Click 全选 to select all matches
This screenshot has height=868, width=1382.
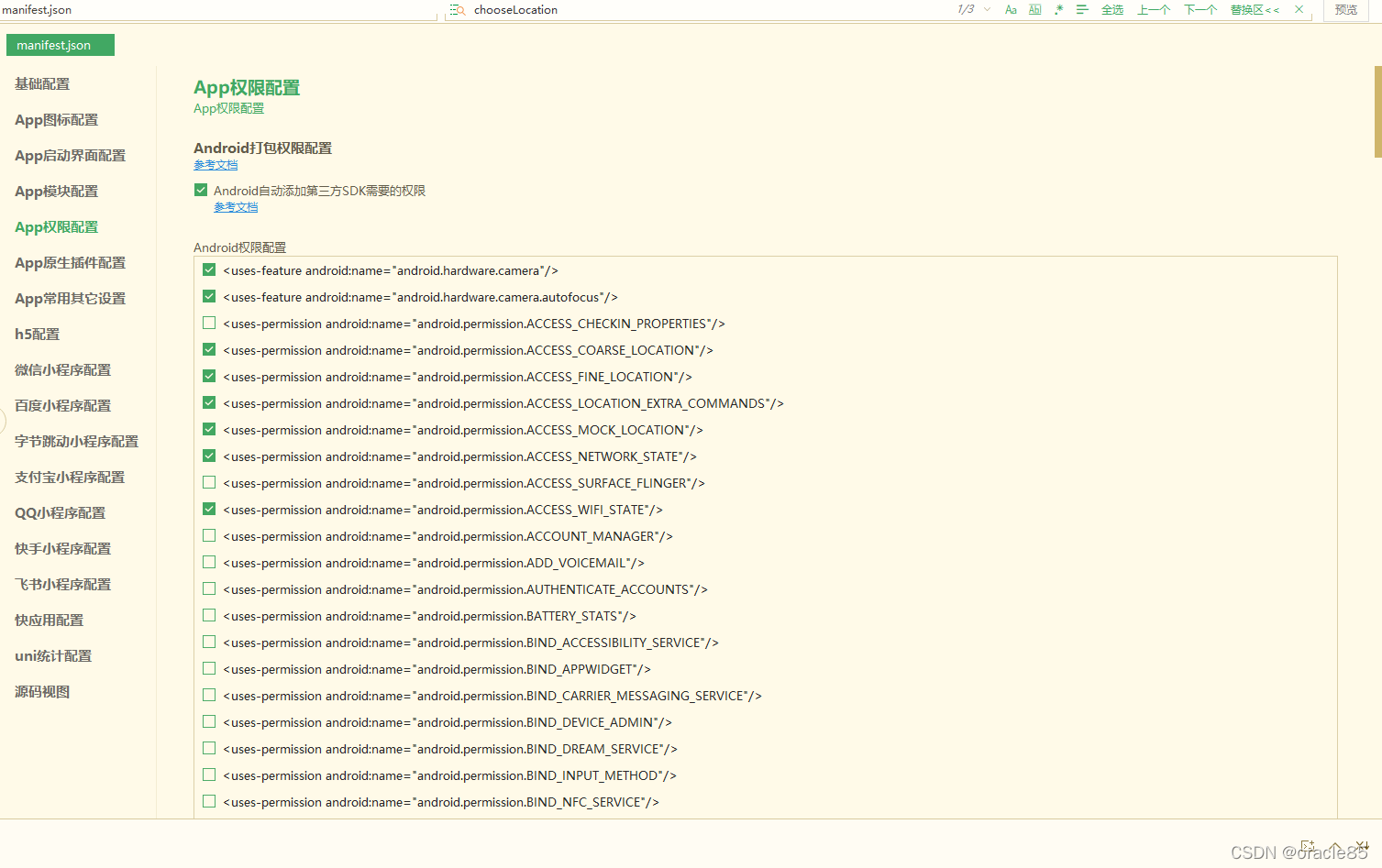1112,10
